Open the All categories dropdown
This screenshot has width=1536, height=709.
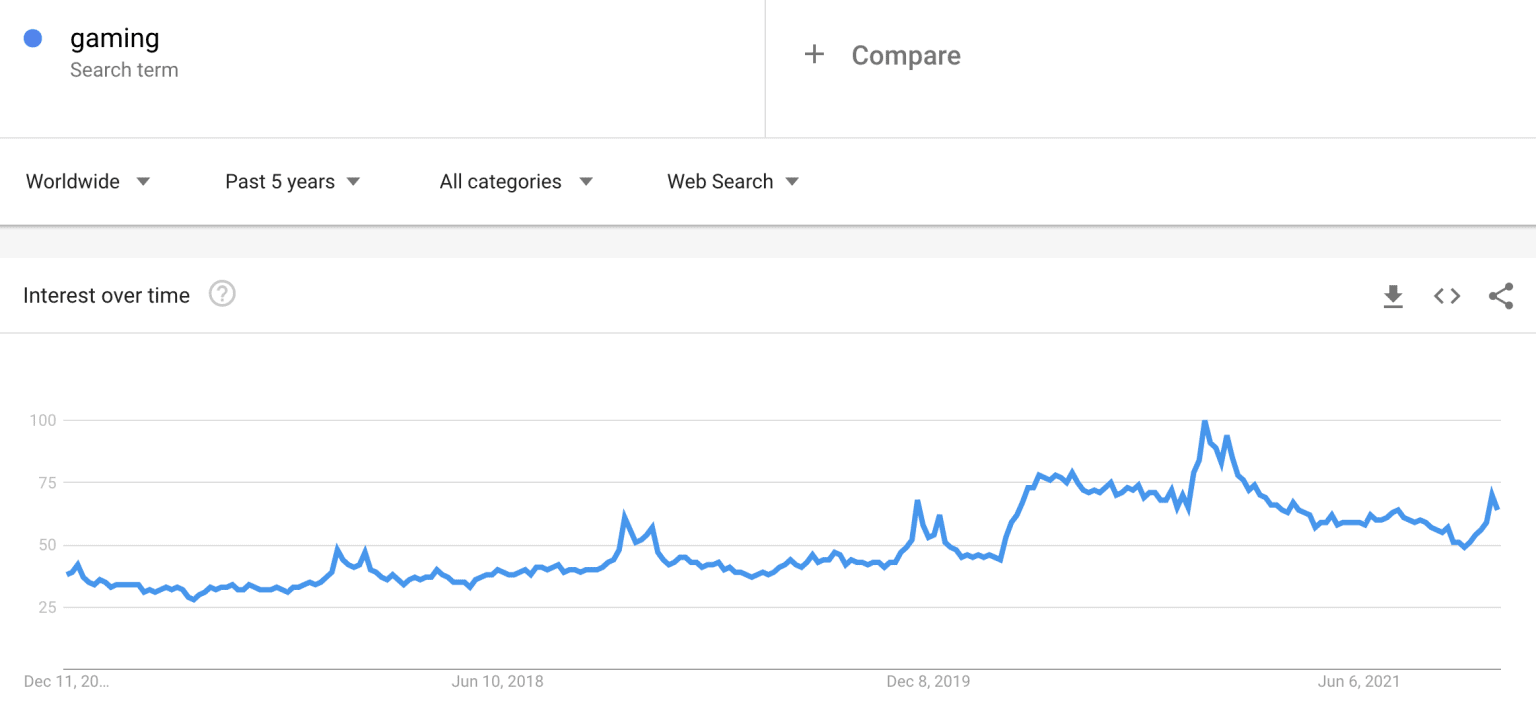500,181
